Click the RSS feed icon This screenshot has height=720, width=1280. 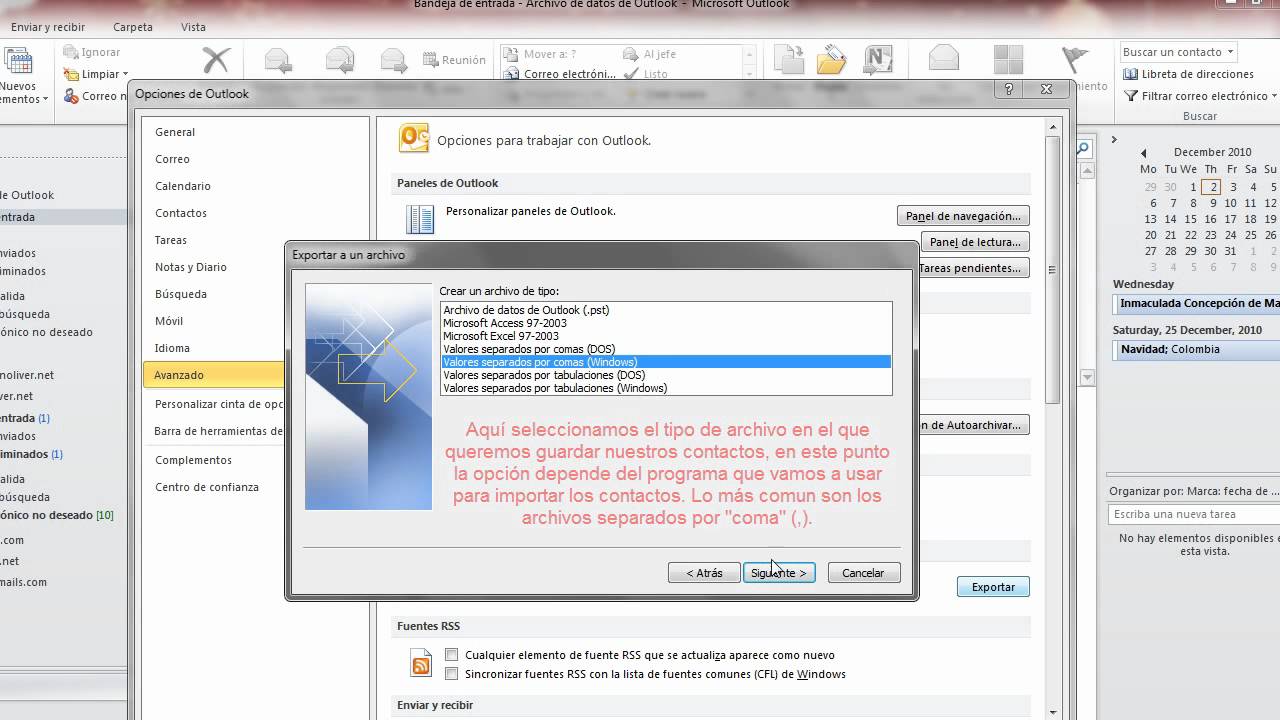(421, 665)
